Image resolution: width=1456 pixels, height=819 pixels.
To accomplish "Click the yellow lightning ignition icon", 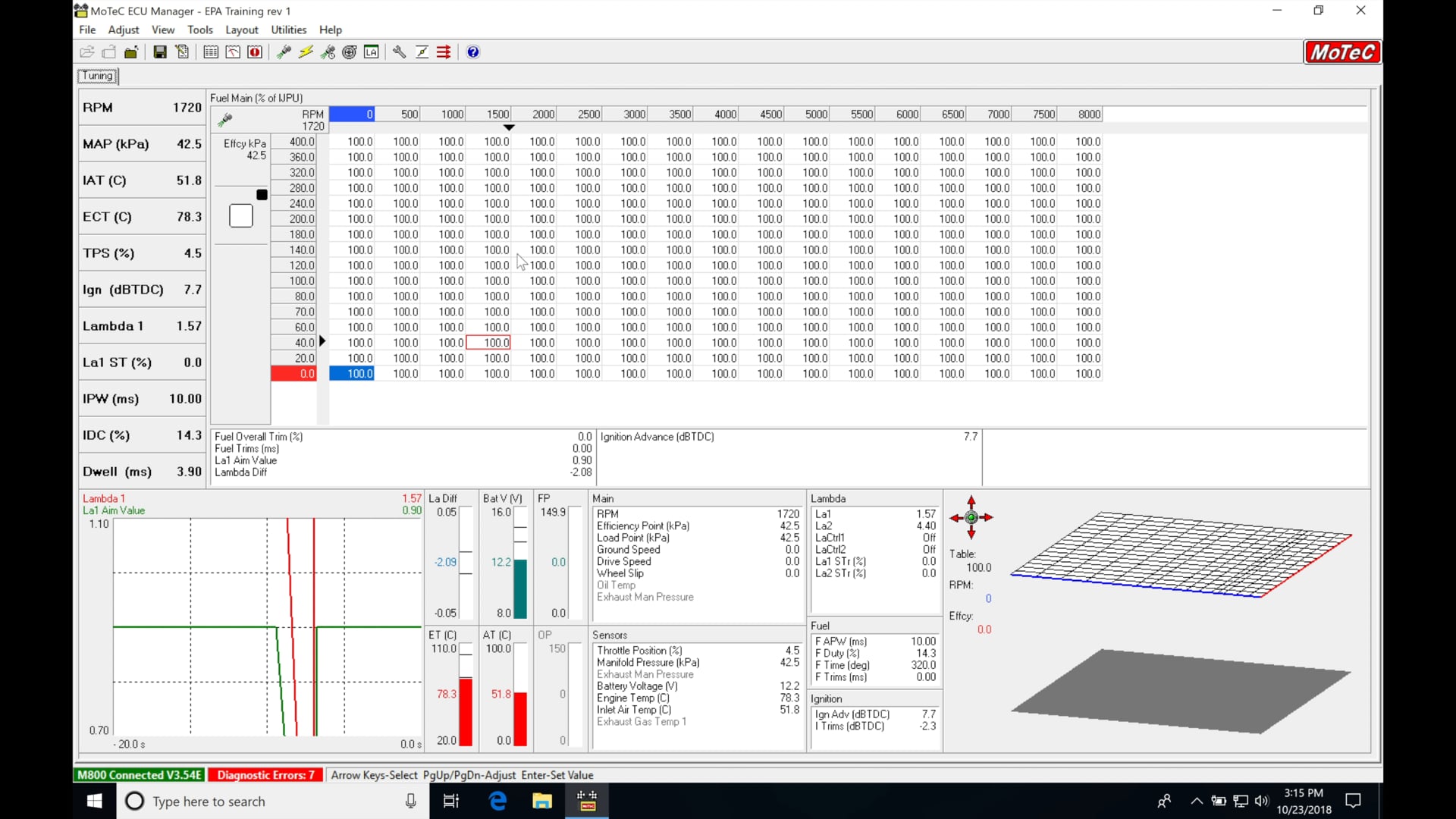I will click(x=306, y=52).
